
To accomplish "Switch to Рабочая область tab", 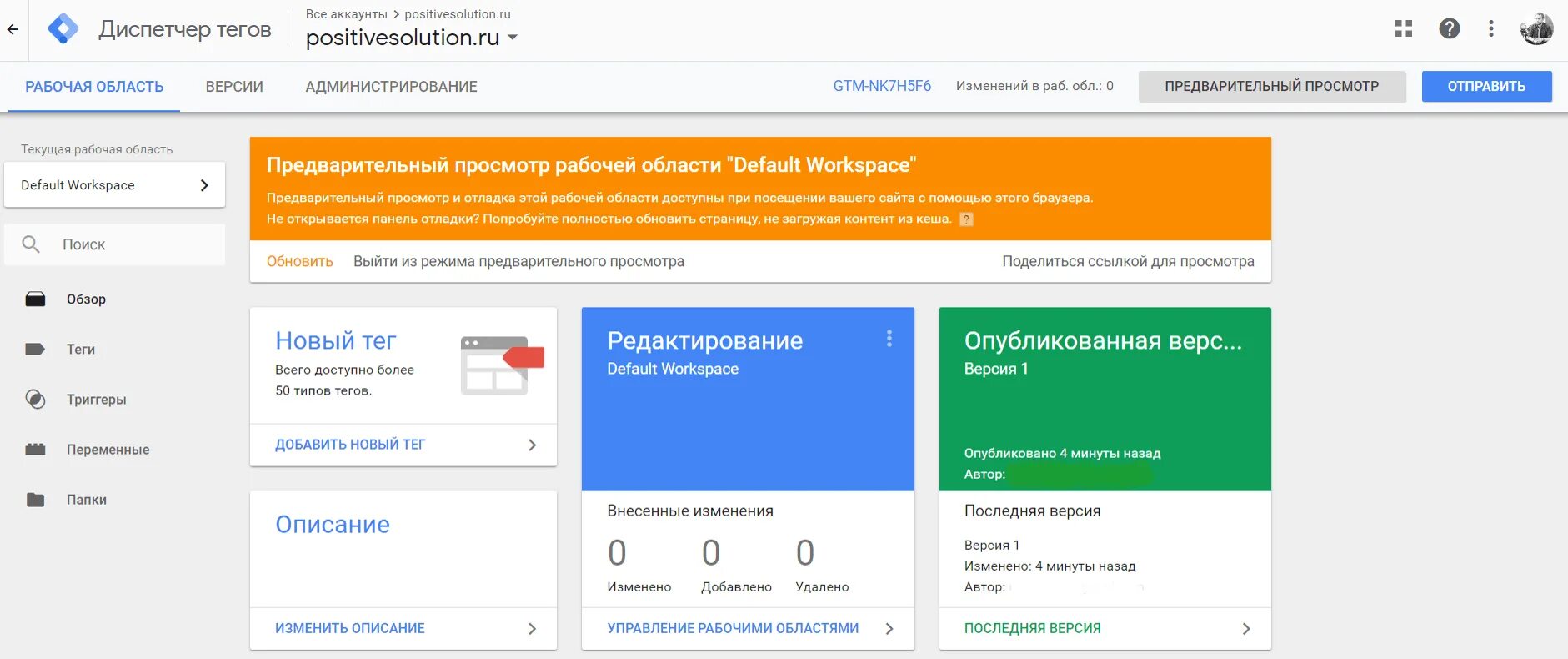I will point(94,87).
